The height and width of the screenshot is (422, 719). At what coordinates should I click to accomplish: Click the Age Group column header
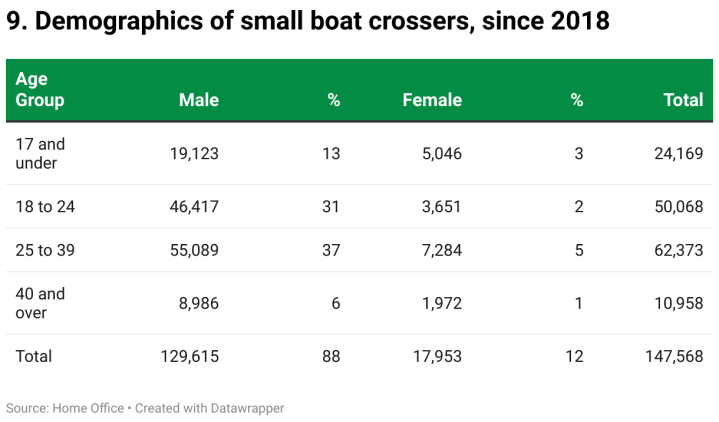(40, 90)
